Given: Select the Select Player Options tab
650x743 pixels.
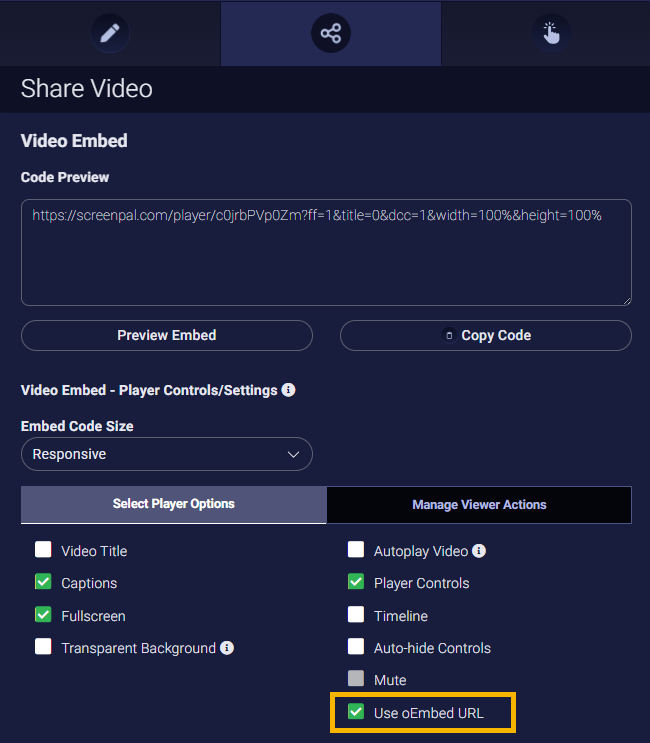Looking at the screenshot, I should click(x=173, y=504).
